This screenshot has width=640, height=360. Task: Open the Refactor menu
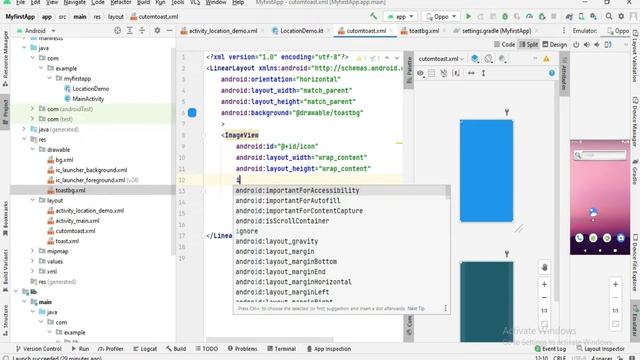pyautogui.click(x=120, y=2)
